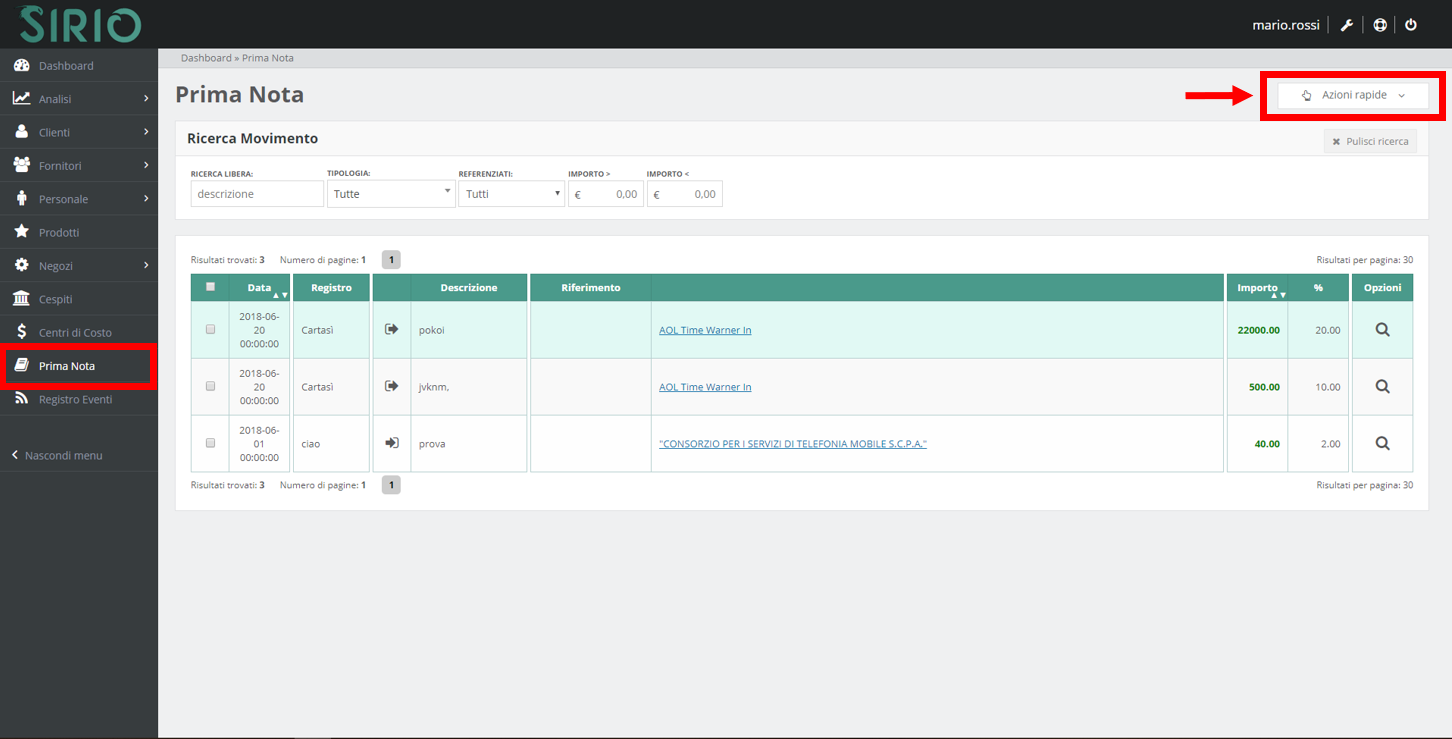Viewport: 1452px width, 739px height.
Task: Open the Azioni rapide dropdown
Action: [1352, 96]
